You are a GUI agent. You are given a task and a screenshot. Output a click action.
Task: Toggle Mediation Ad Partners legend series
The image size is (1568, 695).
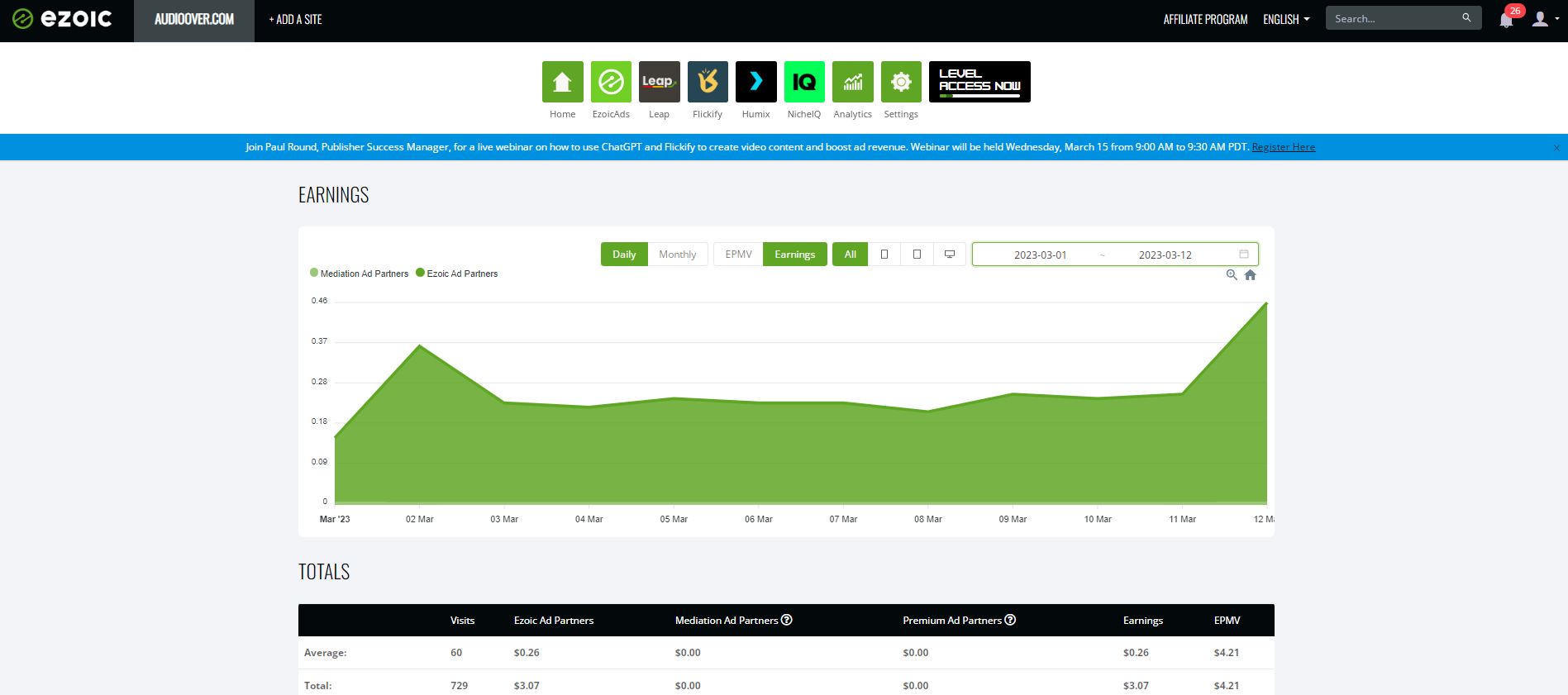point(360,274)
